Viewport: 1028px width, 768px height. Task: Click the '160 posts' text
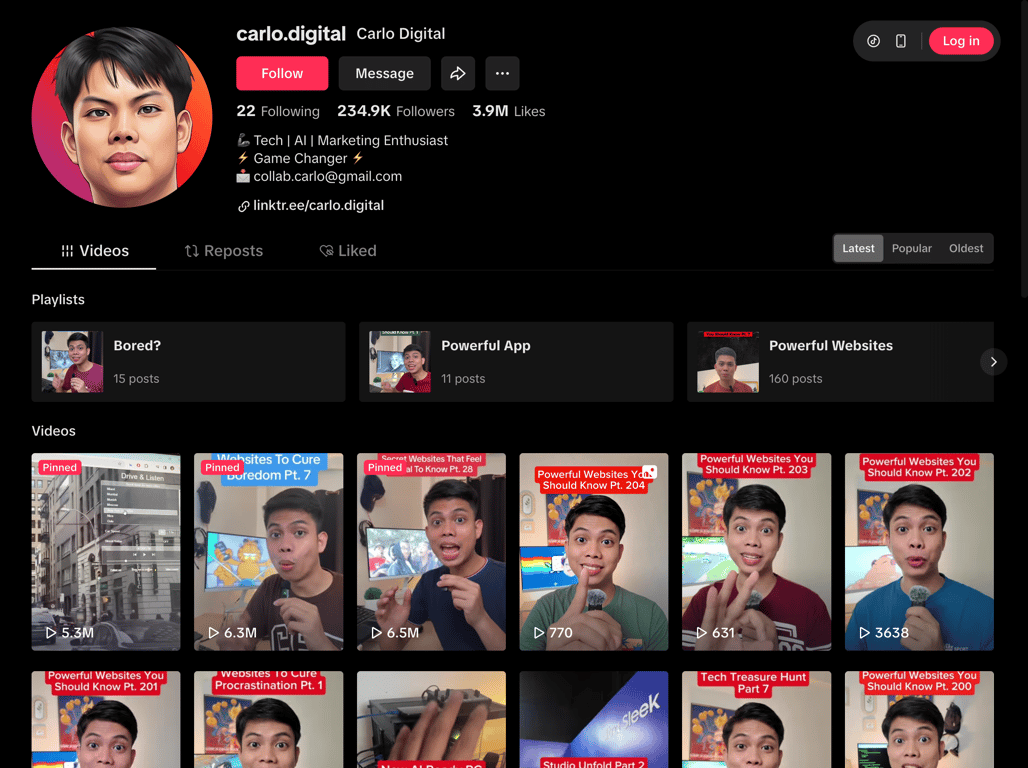point(795,378)
